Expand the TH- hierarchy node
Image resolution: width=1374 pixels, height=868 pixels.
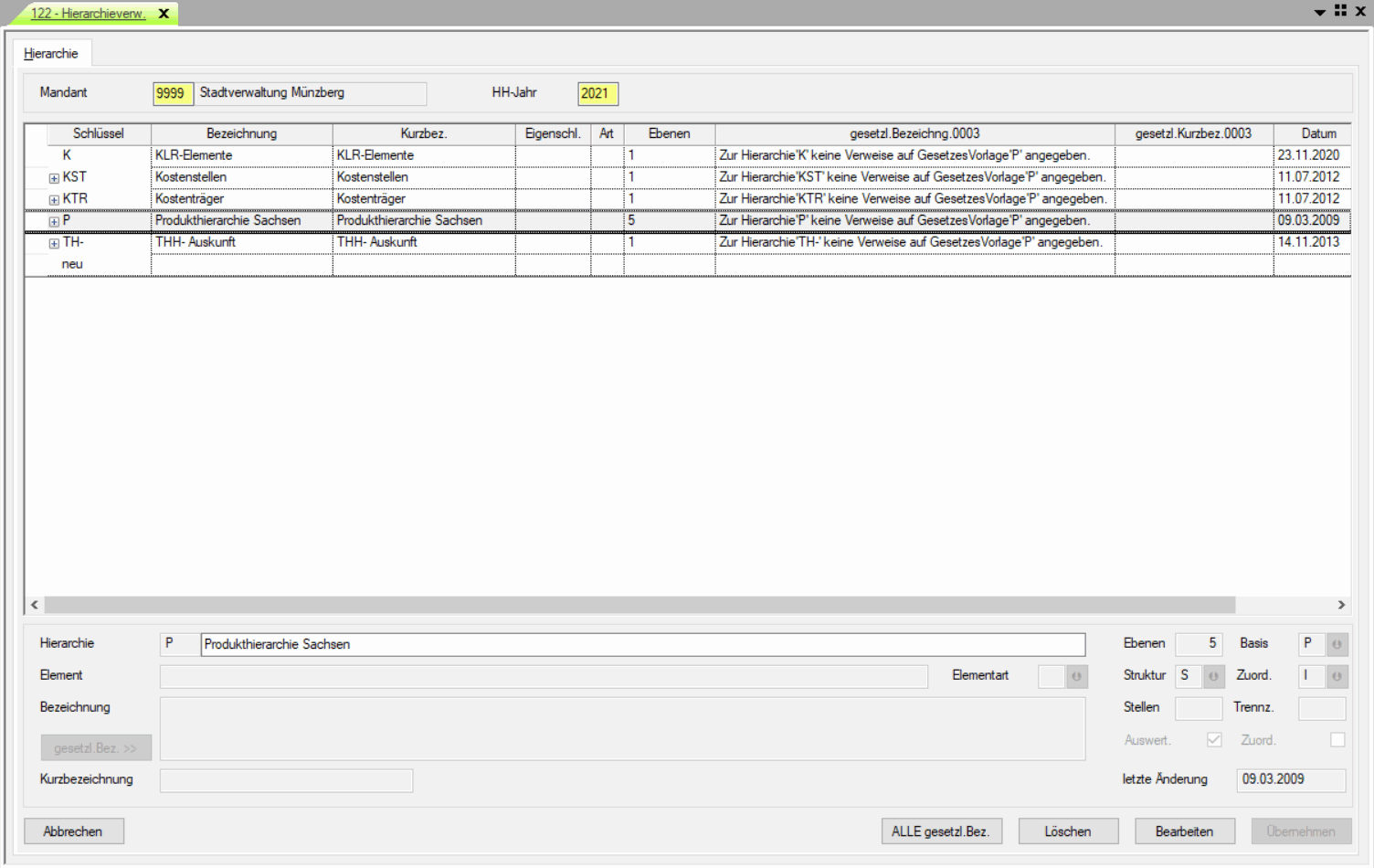pyautogui.click(x=54, y=244)
